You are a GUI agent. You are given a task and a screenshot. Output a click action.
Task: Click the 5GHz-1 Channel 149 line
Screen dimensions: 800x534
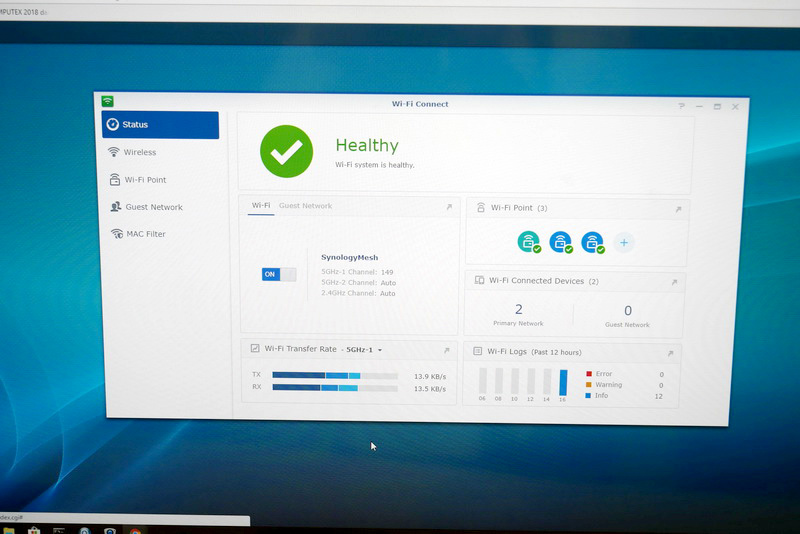tap(357, 272)
